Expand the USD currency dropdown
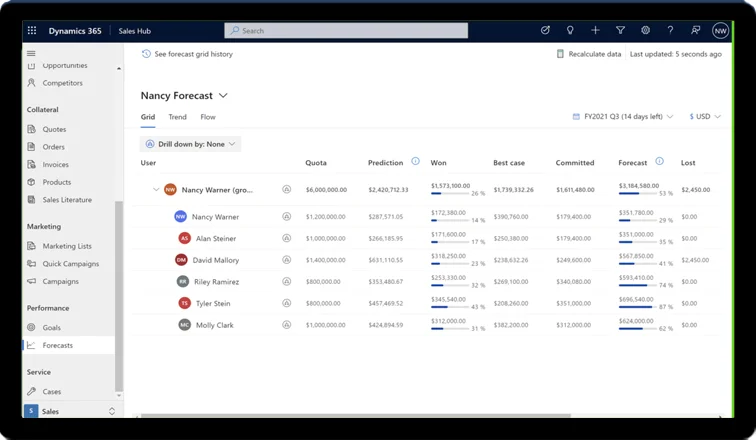The width and height of the screenshot is (756, 440). pyautogui.click(x=705, y=117)
